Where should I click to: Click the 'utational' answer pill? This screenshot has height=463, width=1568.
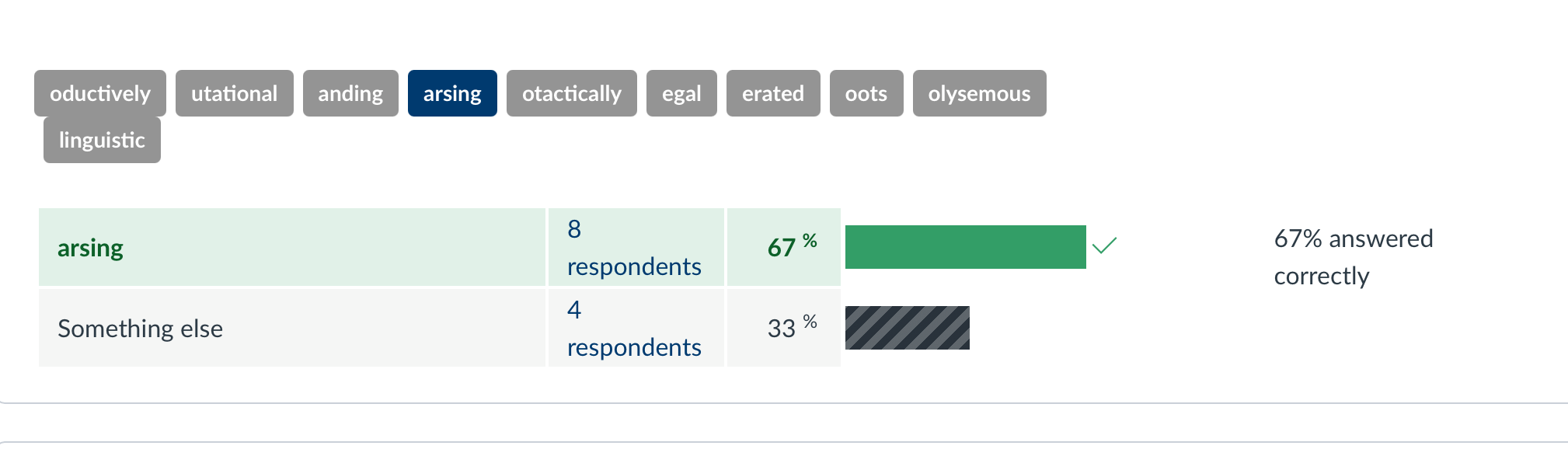pyautogui.click(x=234, y=93)
